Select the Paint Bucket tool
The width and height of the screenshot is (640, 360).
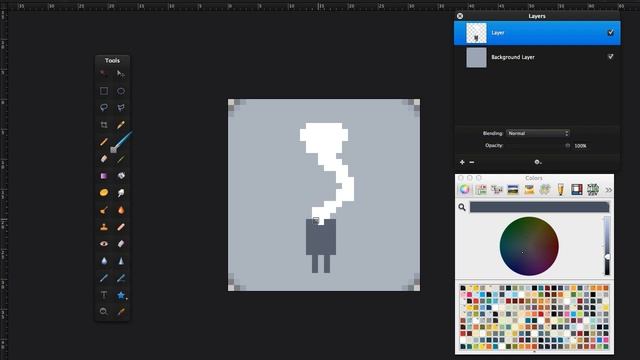tap(121, 176)
